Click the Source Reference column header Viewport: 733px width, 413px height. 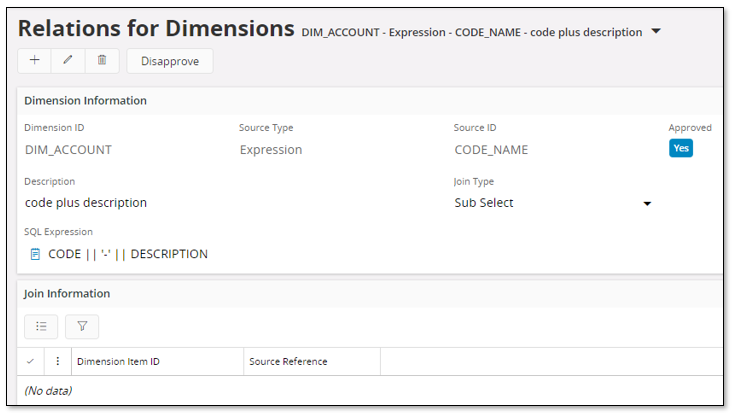pyautogui.click(x=287, y=361)
